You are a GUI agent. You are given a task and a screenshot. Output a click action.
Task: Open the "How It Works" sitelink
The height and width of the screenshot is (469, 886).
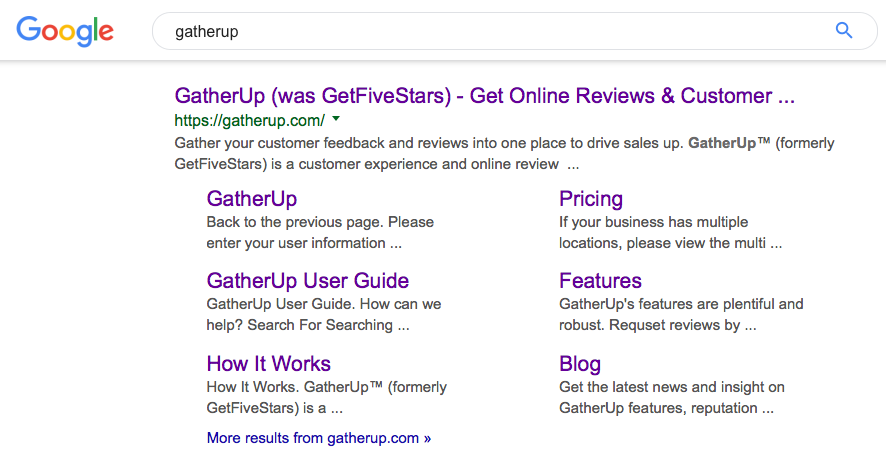pyautogui.click(x=268, y=363)
